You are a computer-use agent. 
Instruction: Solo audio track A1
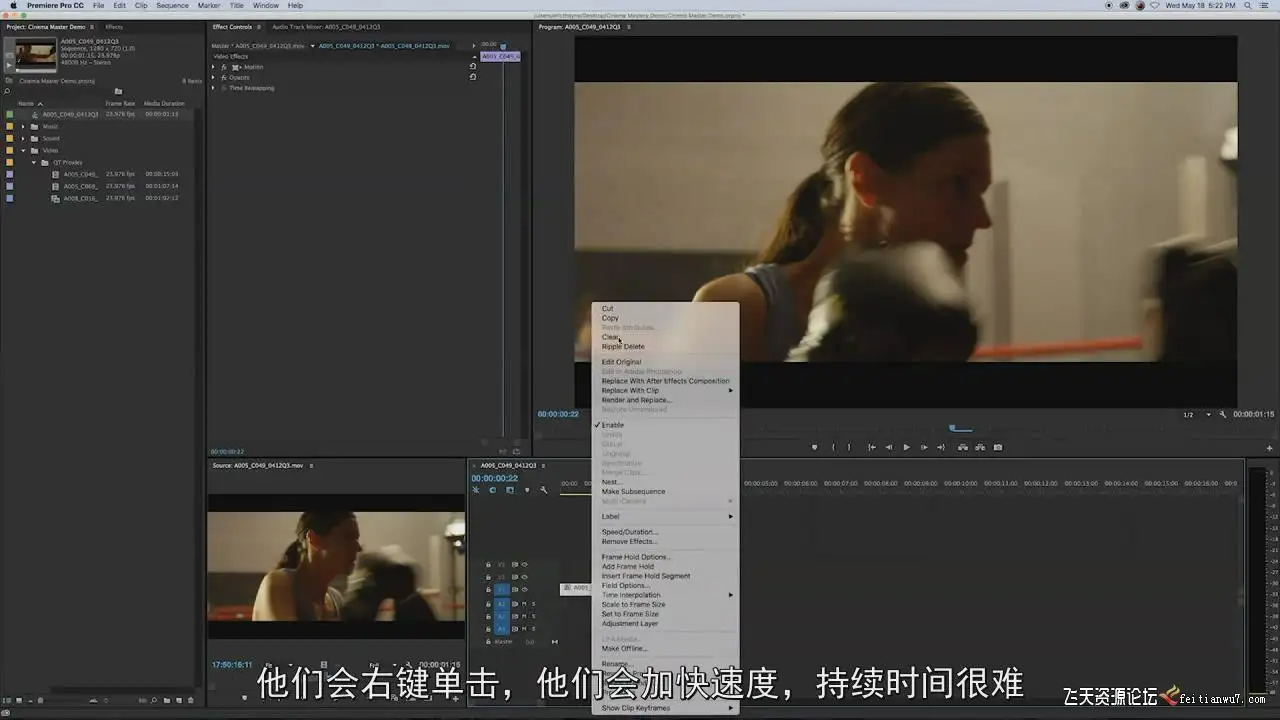click(x=533, y=604)
